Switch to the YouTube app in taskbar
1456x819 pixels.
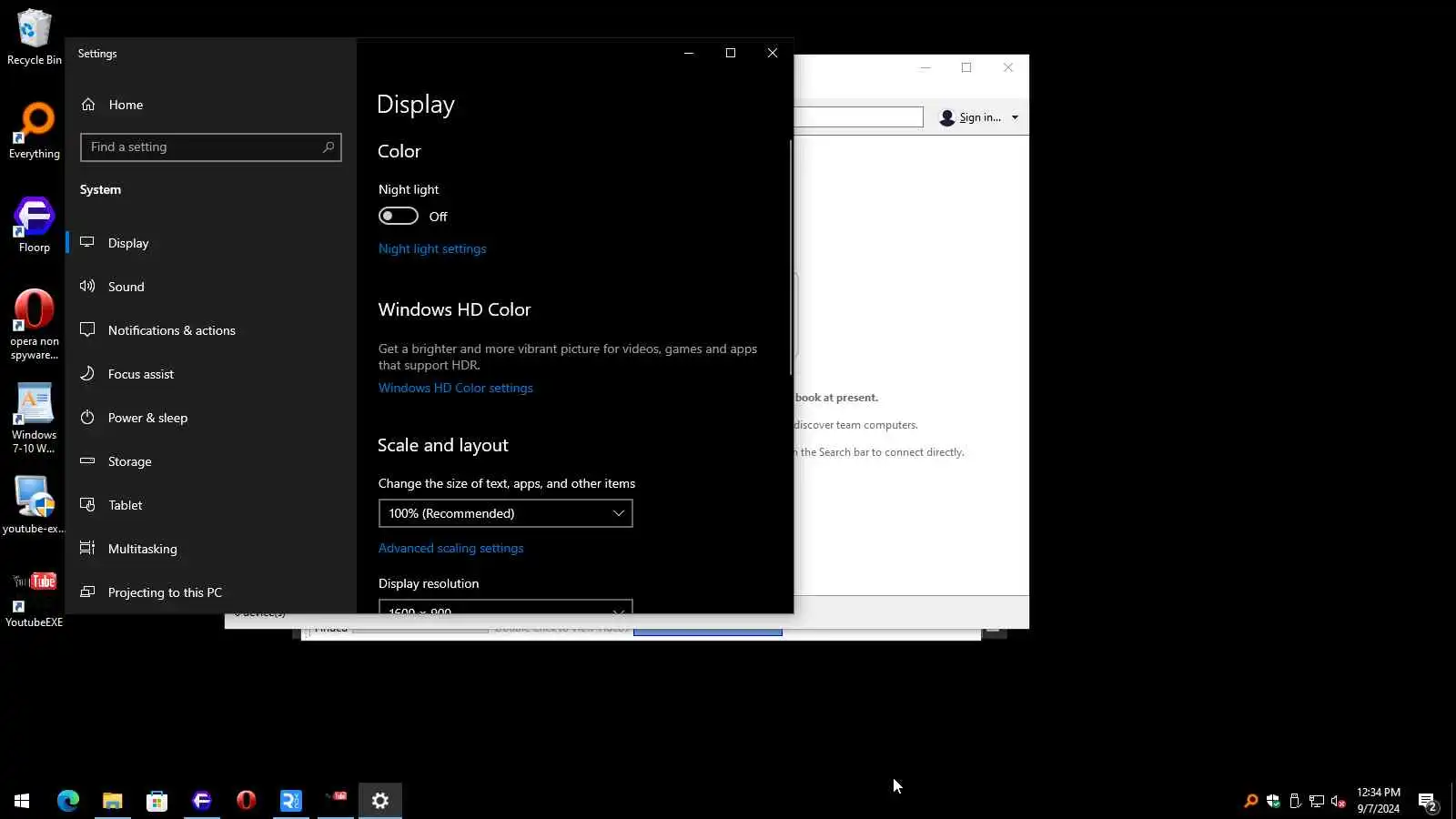coord(336,801)
